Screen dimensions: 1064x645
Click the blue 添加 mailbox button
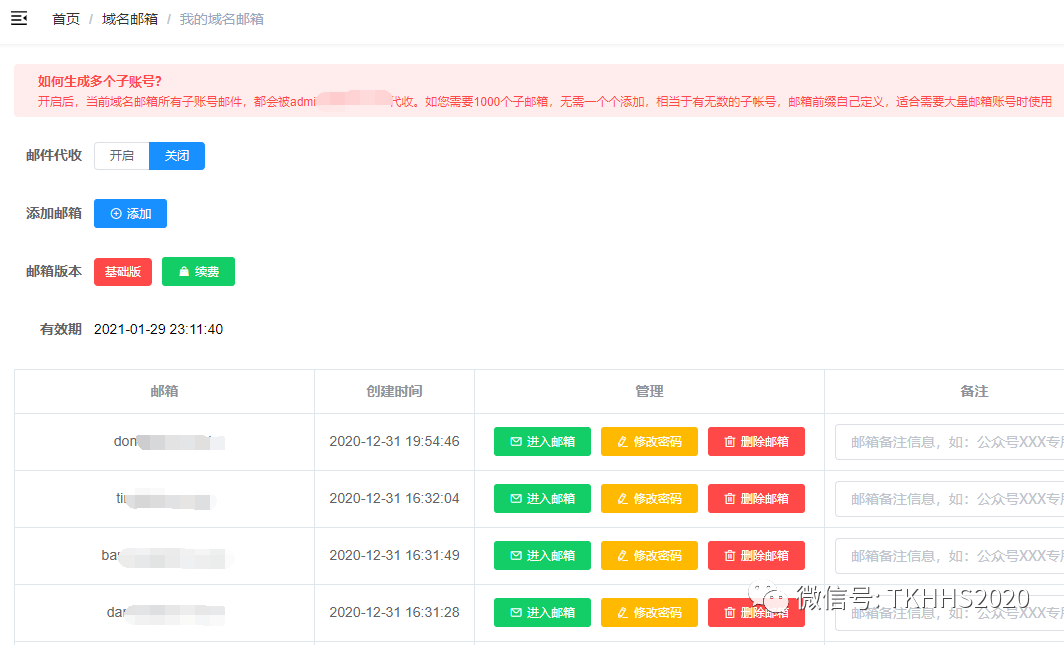[x=130, y=214]
